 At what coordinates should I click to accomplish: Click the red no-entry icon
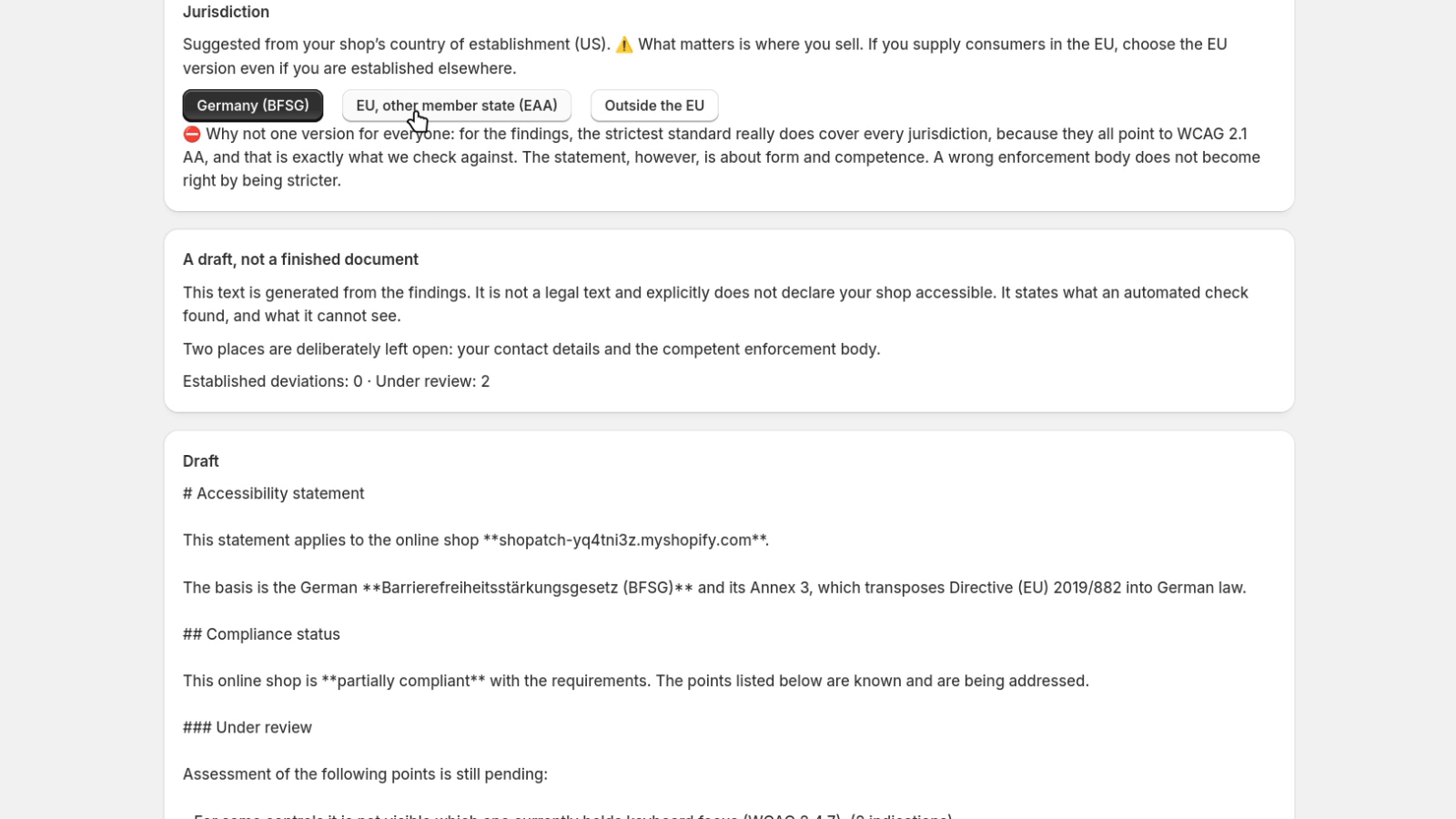(x=192, y=134)
